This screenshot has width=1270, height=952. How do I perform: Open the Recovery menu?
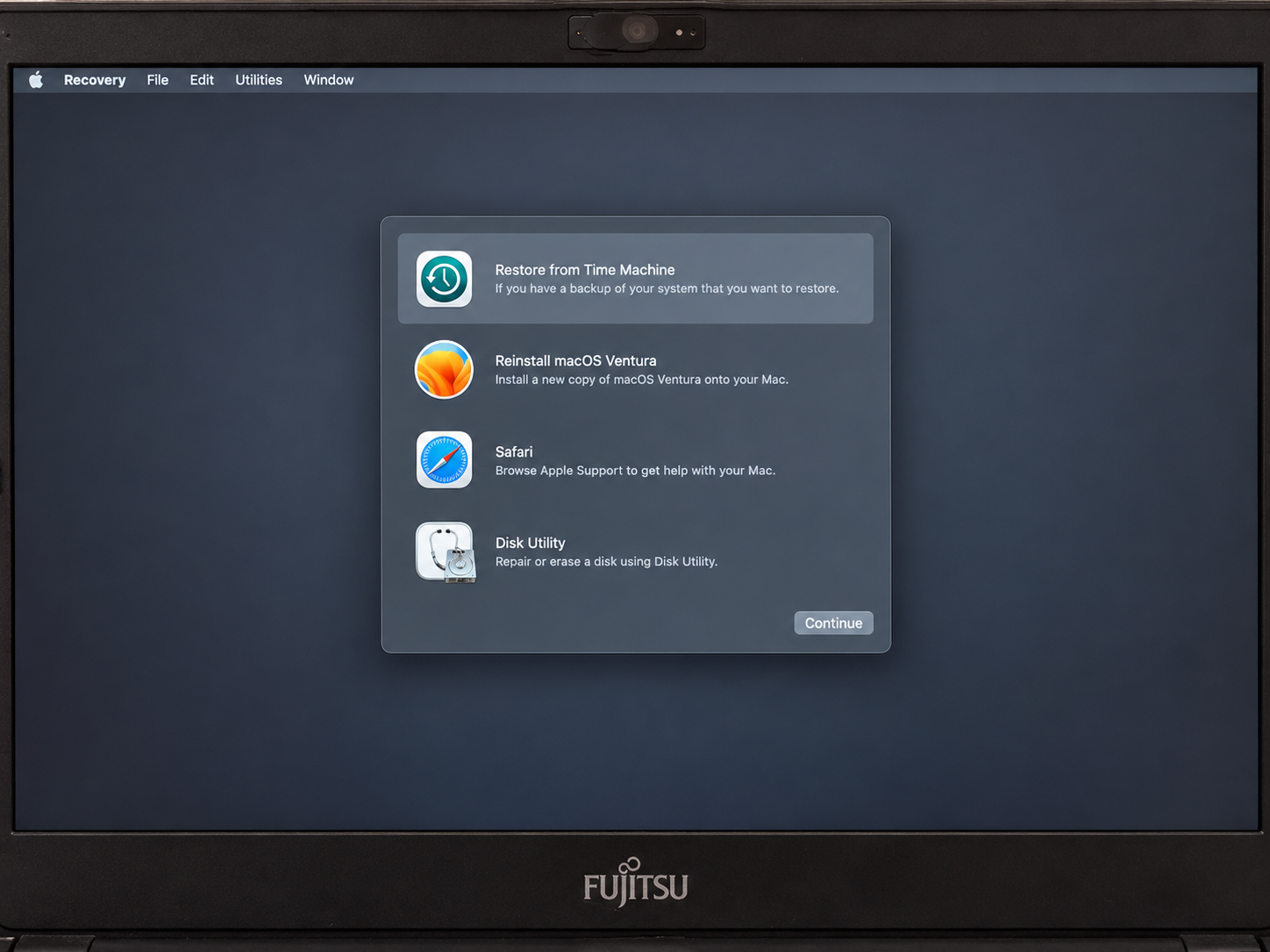pyautogui.click(x=95, y=80)
